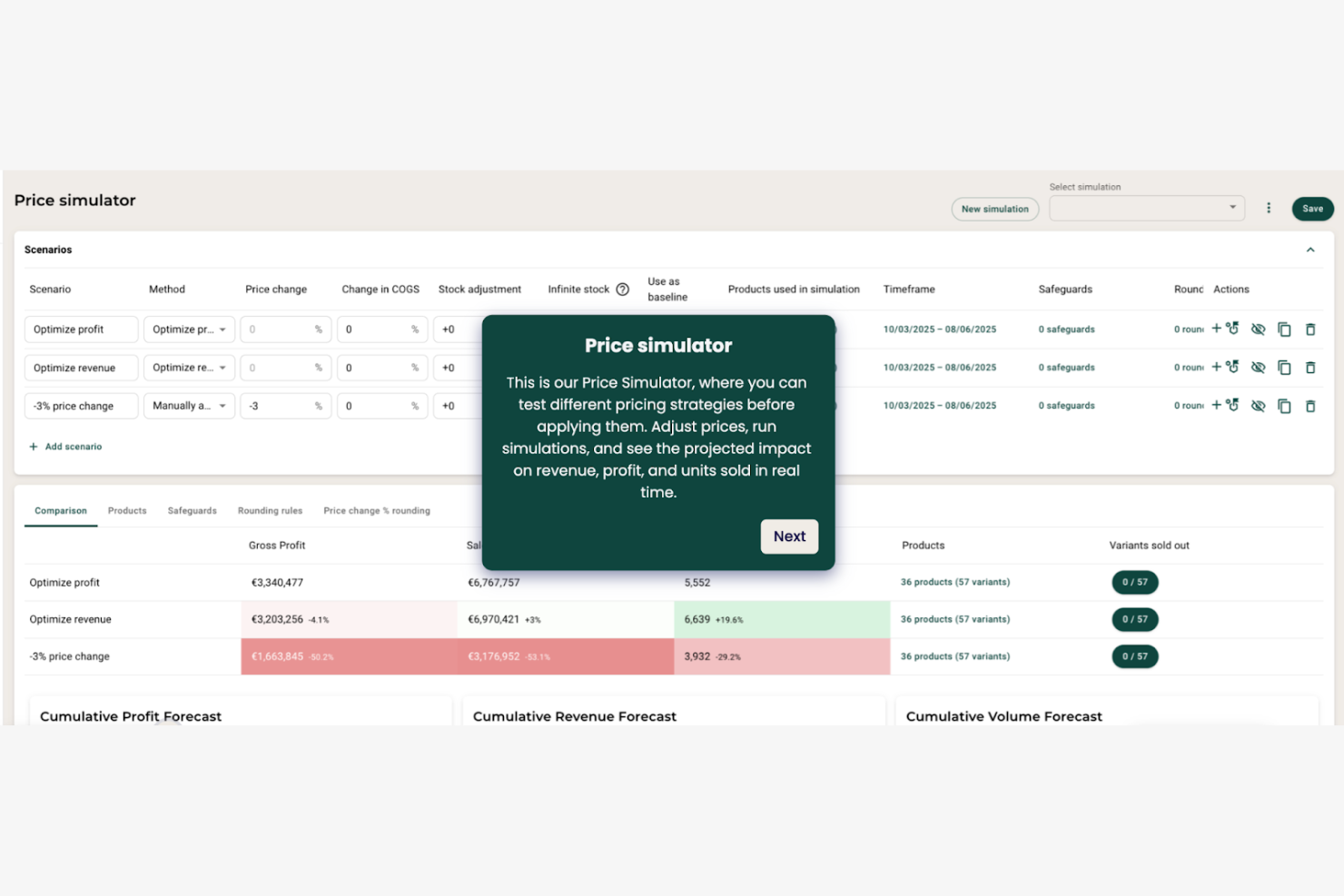Toggle visibility of the Optimize profit scenario
Screen dimensions: 1344x896
(1259, 329)
